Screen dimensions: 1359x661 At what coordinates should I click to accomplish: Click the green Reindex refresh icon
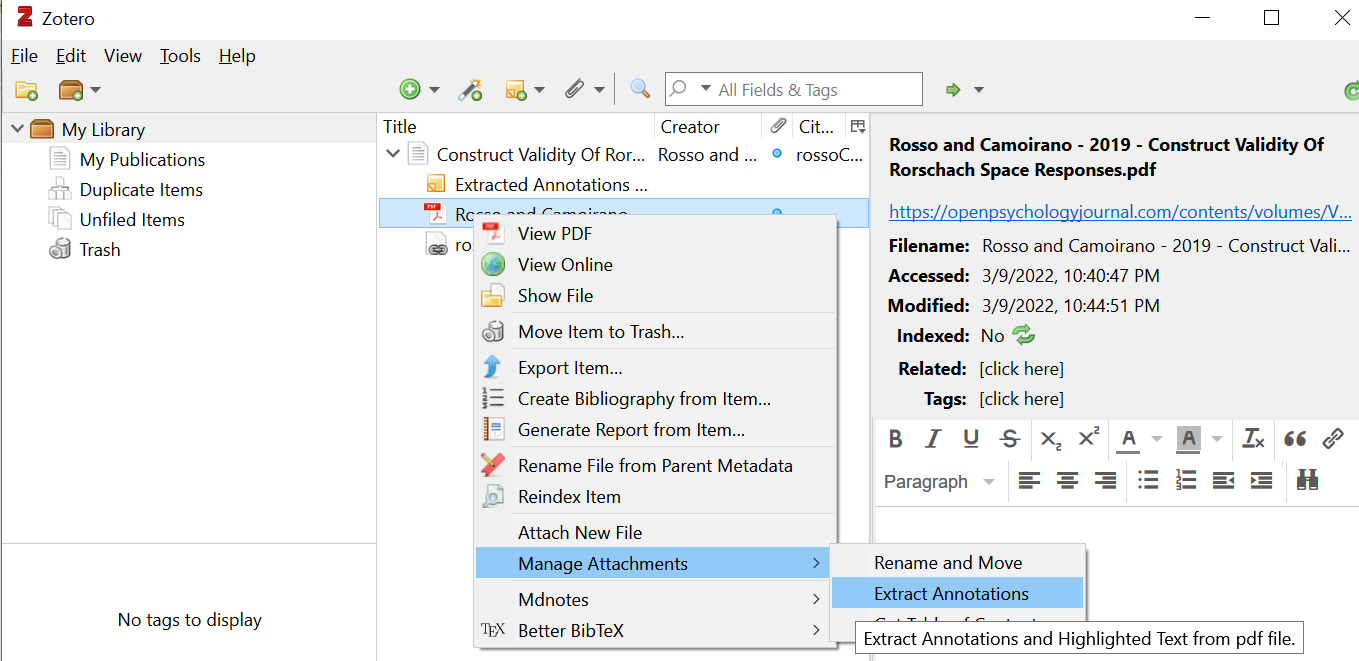point(1023,336)
